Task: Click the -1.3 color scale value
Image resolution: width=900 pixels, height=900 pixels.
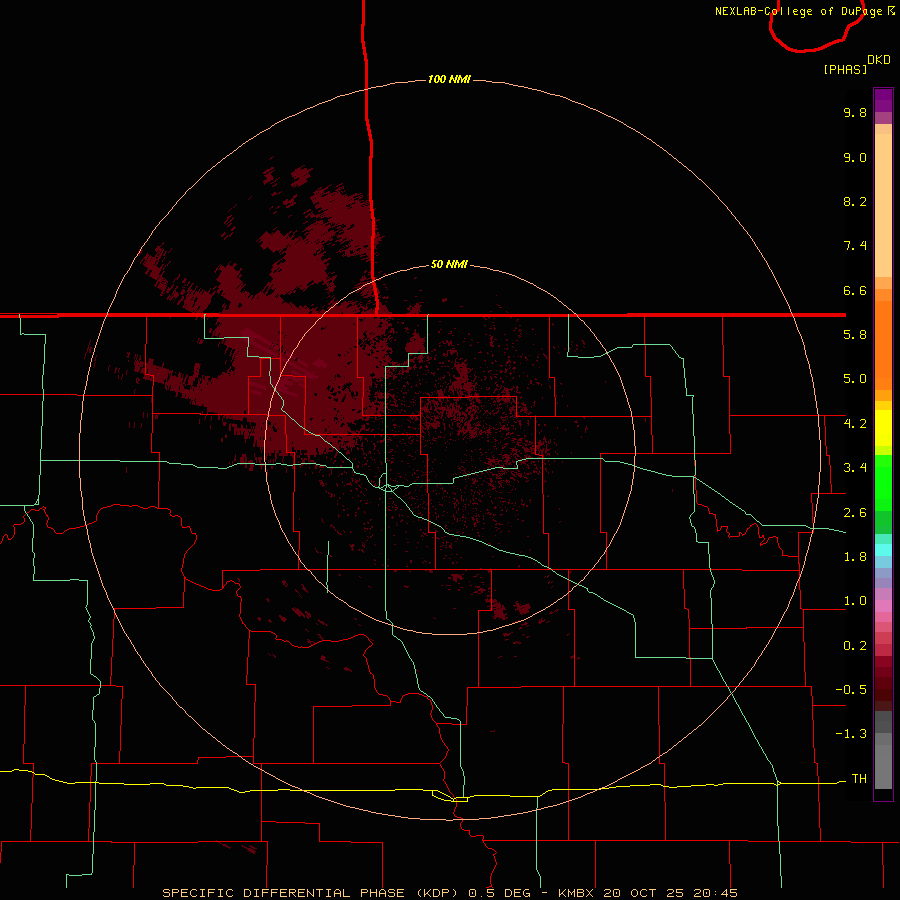Action: (851, 734)
